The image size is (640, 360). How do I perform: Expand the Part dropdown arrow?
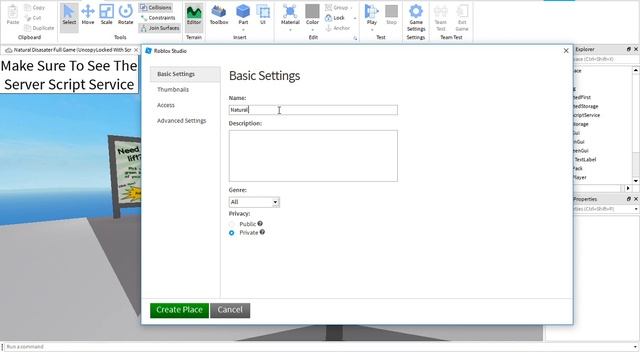coord(243,30)
